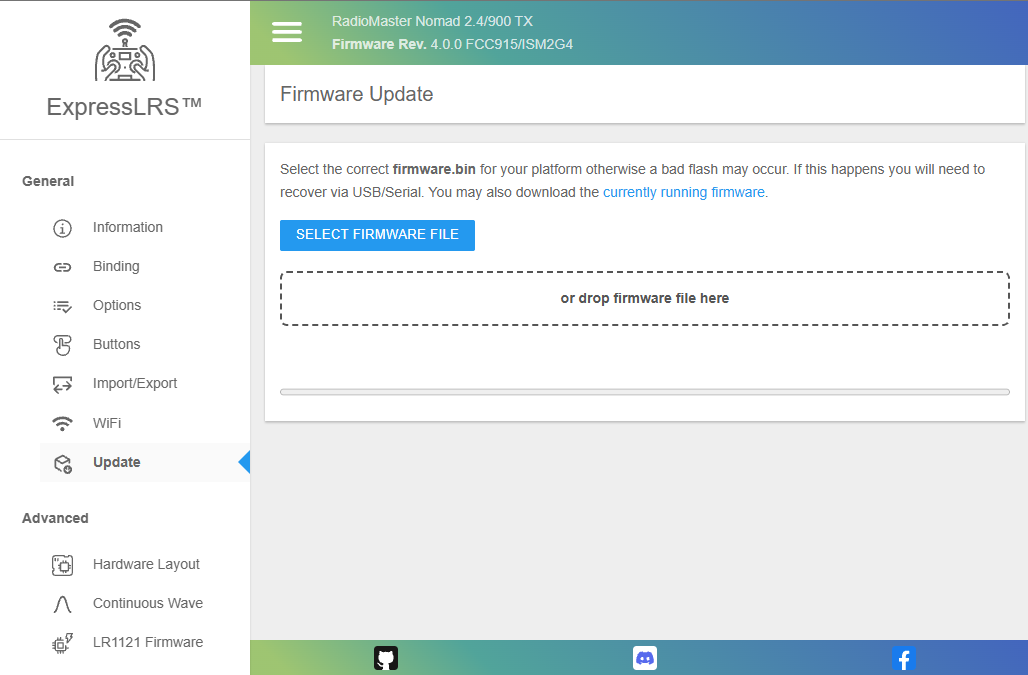Click the Binding link icon
The width and height of the screenshot is (1028, 675).
(62, 267)
